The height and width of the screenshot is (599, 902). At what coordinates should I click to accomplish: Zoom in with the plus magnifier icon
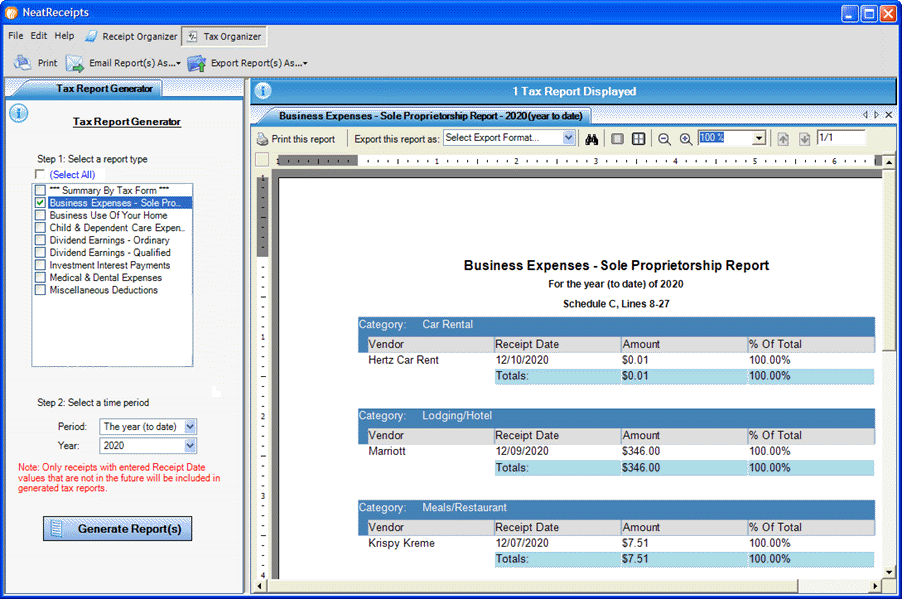tap(686, 139)
